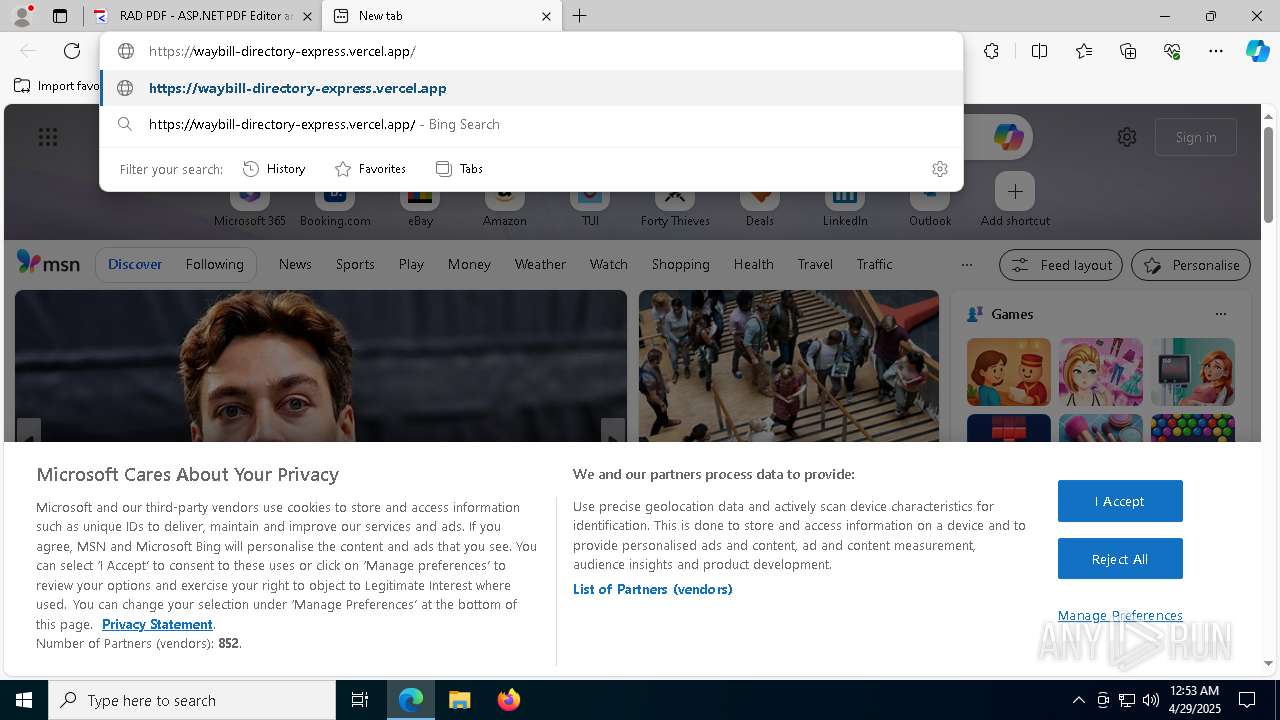Screen dimensions: 1280x720
Task: Open the Feed layout button
Action: pyautogui.click(x=1061, y=265)
